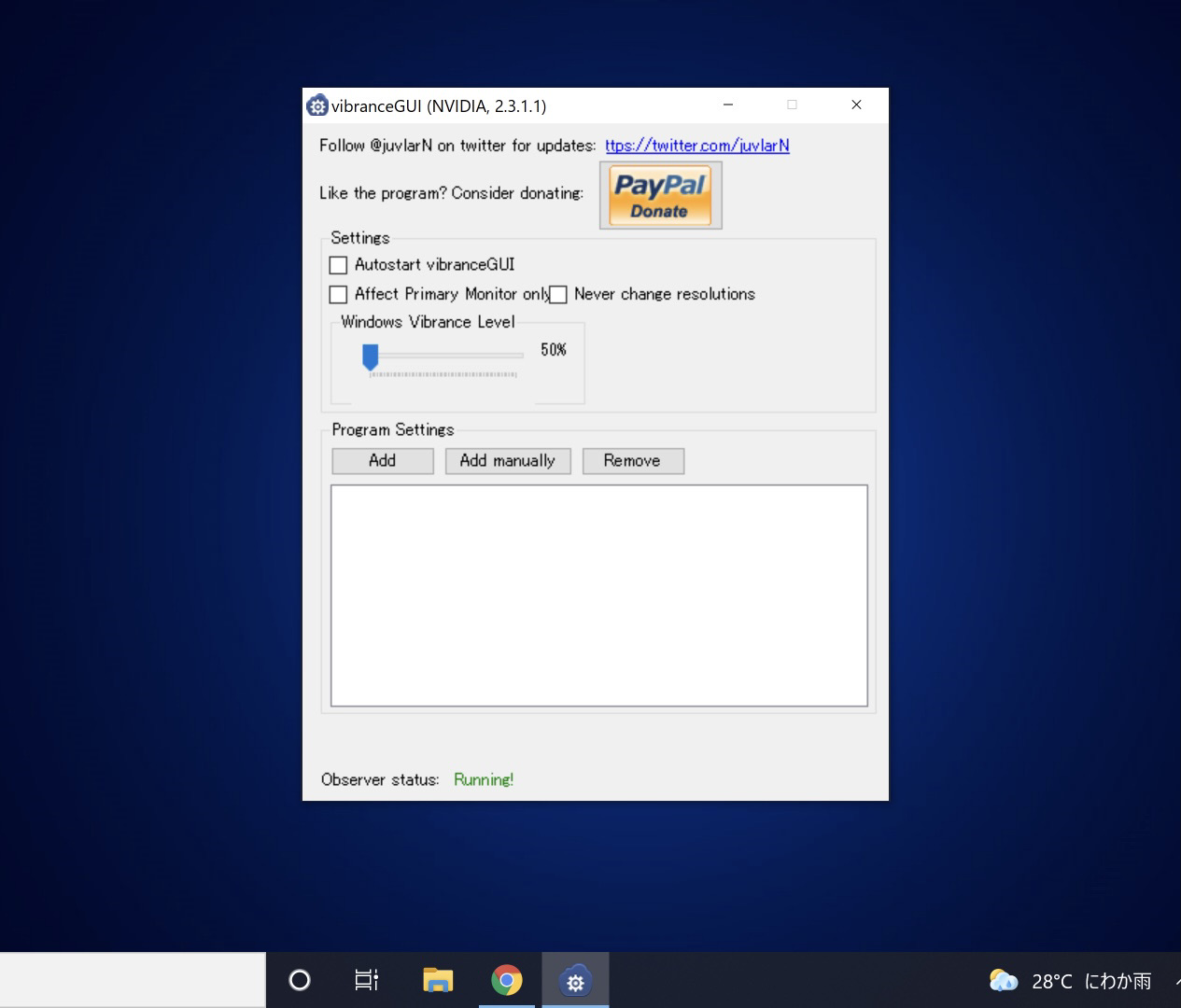Enable Never change resolutions
The height and width of the screenshot is (1008, 1181).
(x=557, y=294)
